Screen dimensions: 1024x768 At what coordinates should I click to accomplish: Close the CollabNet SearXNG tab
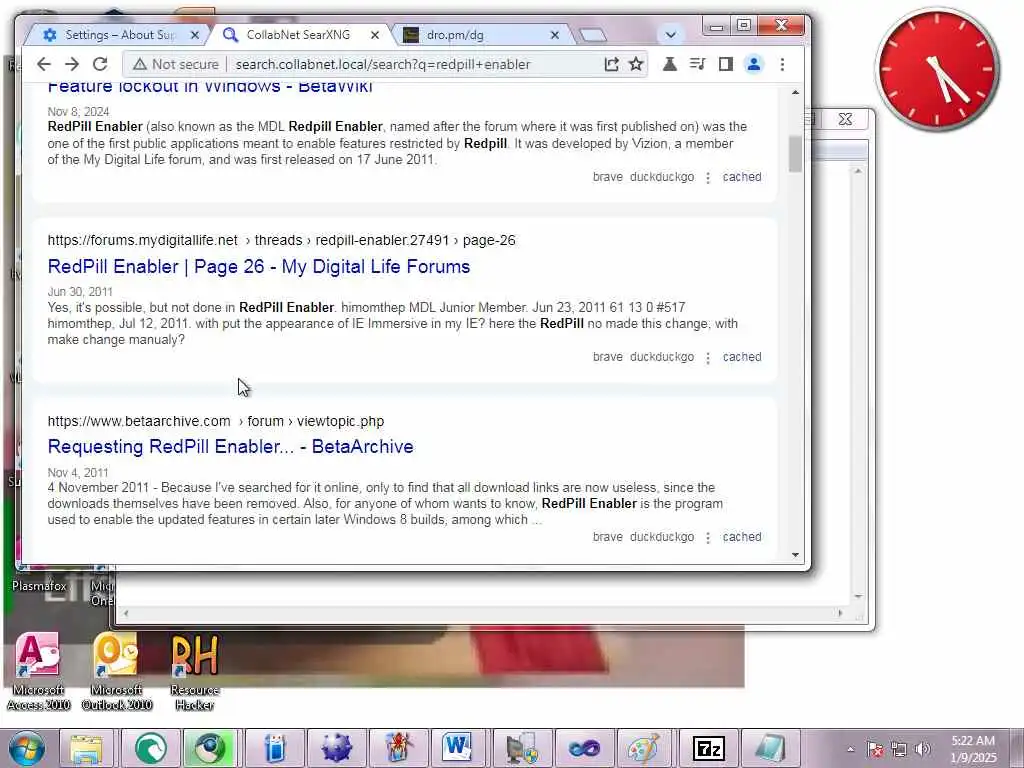(x=375, y=35)
